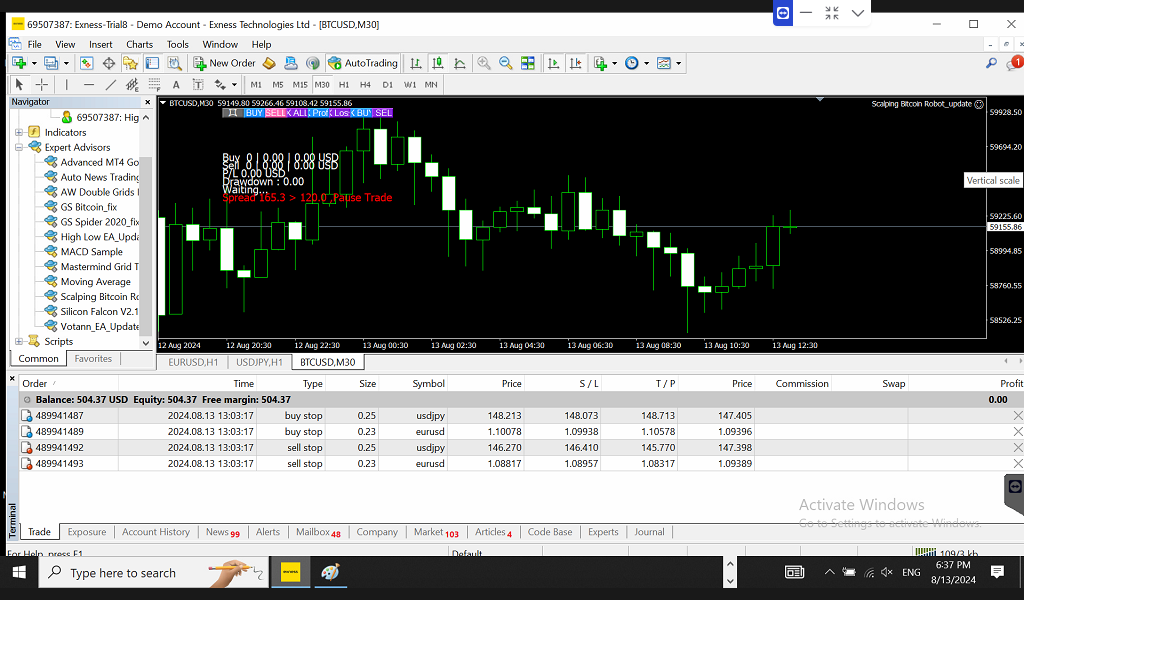Toggle the AutoTrading button
Screen dimensions: 1152x648
362,63
